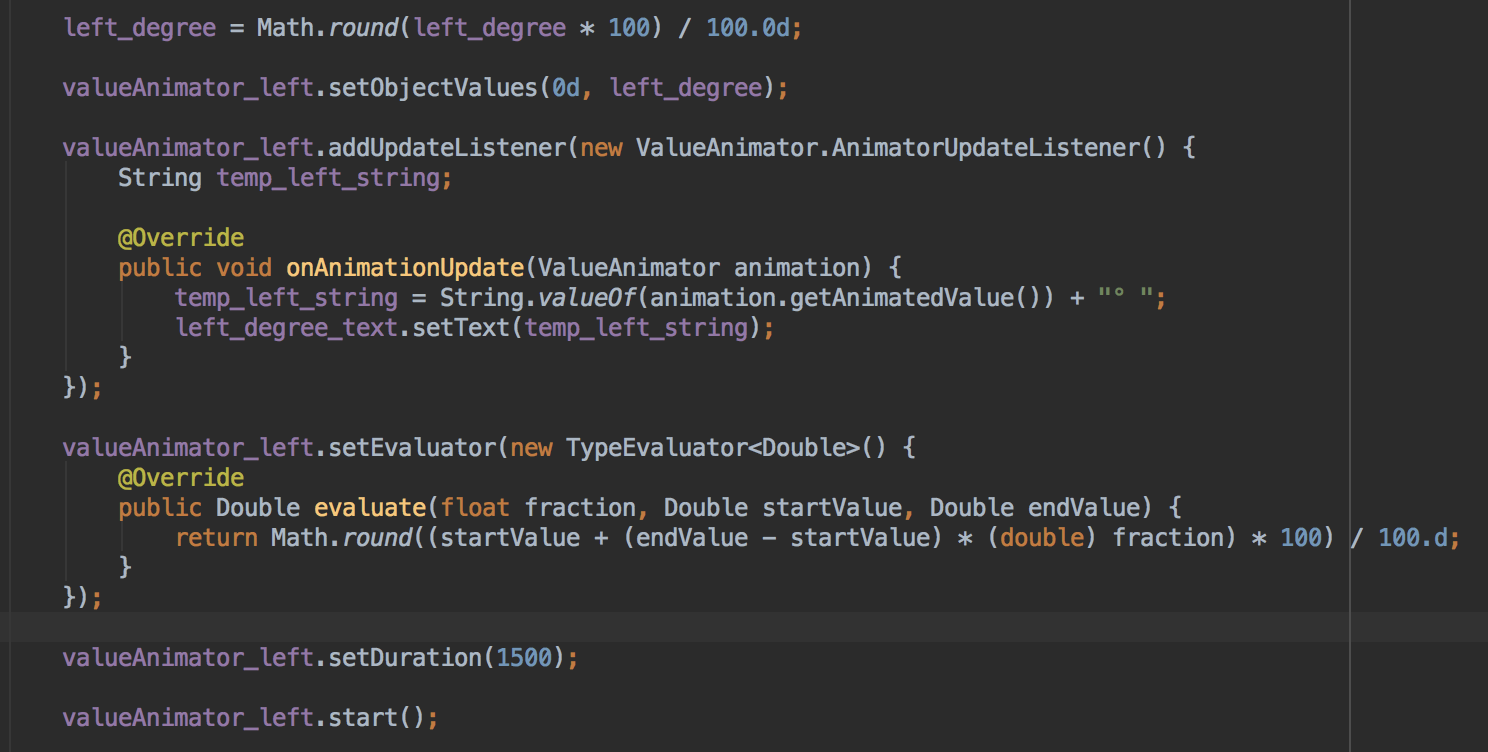Click the return keyword in evaluate

(216, 538)
